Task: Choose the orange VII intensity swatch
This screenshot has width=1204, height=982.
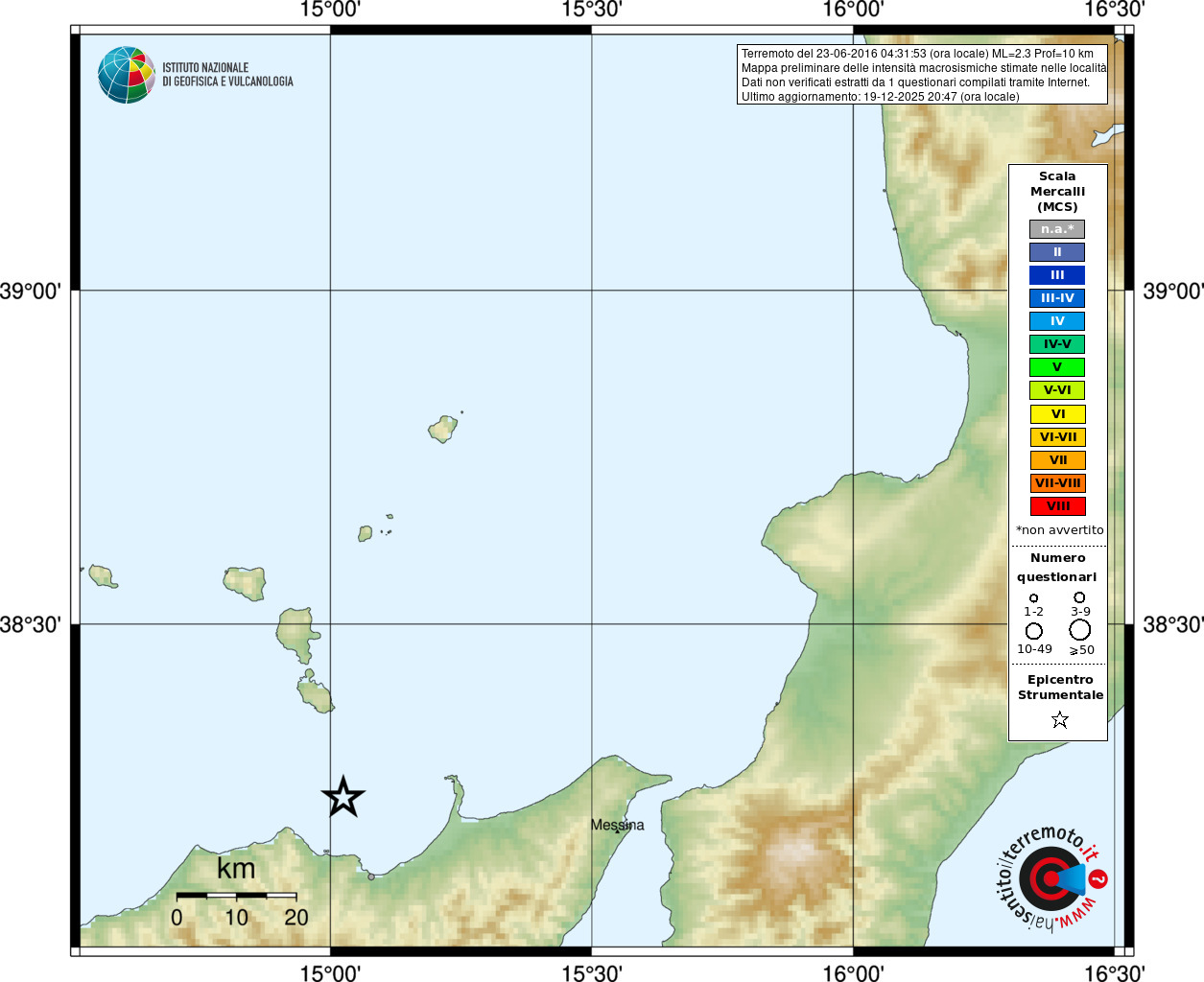Action: pos(1057,460)
